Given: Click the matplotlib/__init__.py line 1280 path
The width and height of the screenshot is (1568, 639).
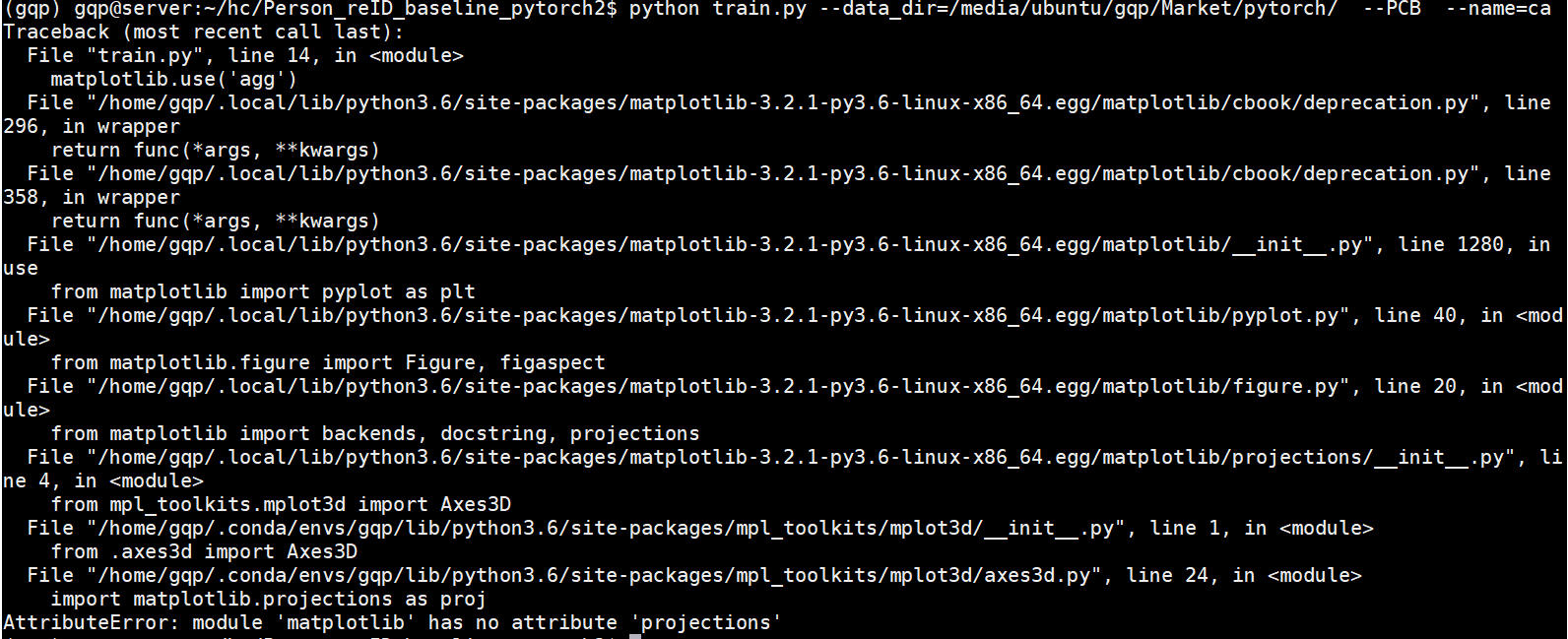Looking at the screenshot, I should tap(730, 244).
